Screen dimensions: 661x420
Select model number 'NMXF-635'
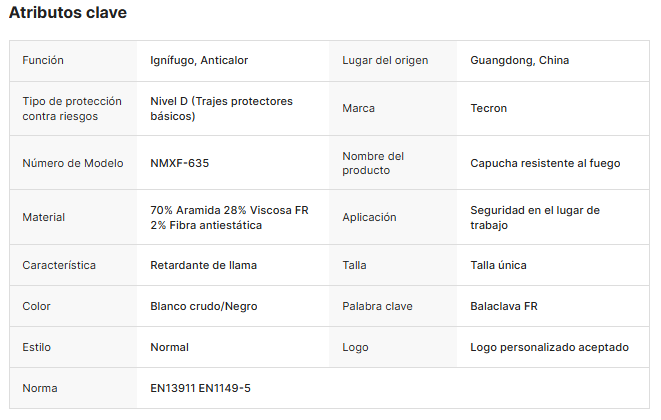180,163
